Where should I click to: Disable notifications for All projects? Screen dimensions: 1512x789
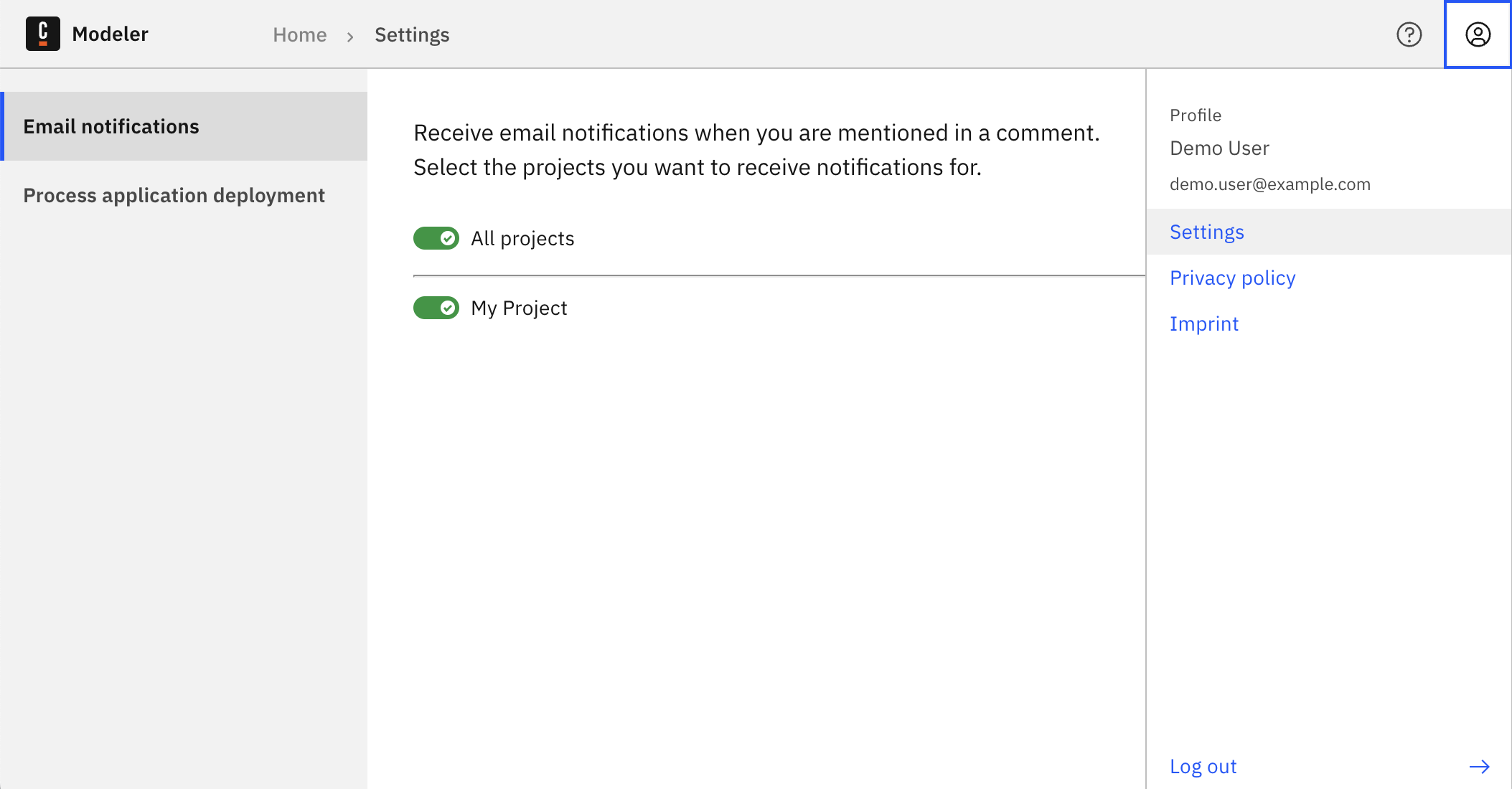point(436,237)
